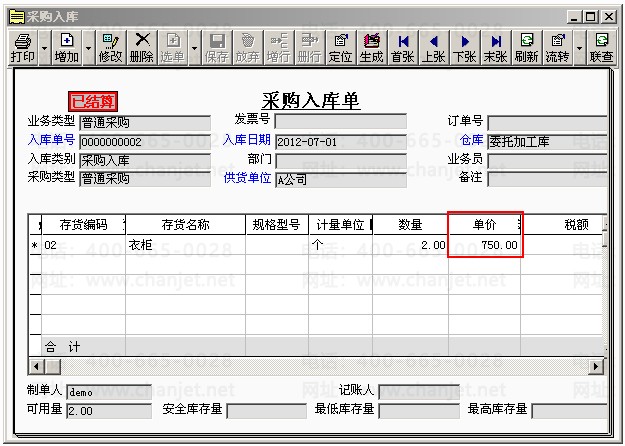The image size is (625, 446).
Task: Click the 计量单位 column header
Action: 340,225
